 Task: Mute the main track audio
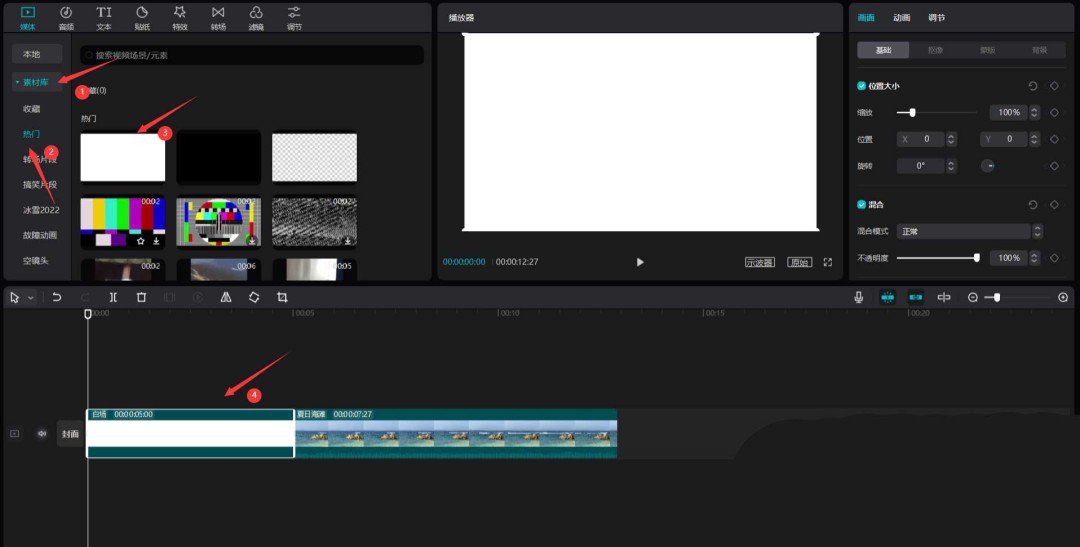42,434
